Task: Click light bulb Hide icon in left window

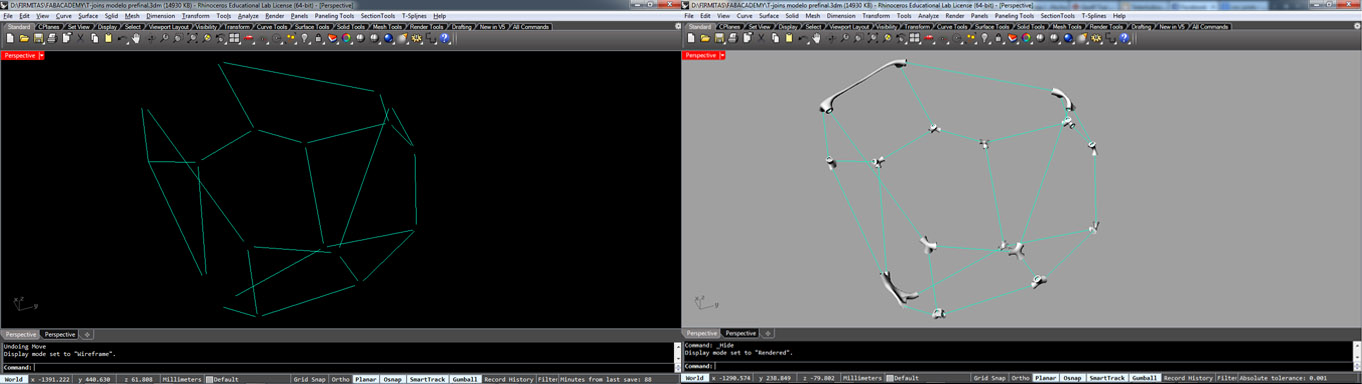Action: point(305,38)
